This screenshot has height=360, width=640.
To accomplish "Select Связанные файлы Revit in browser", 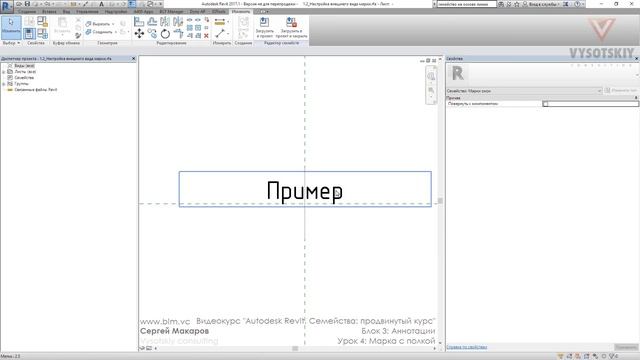I will (x=36, y=90).
